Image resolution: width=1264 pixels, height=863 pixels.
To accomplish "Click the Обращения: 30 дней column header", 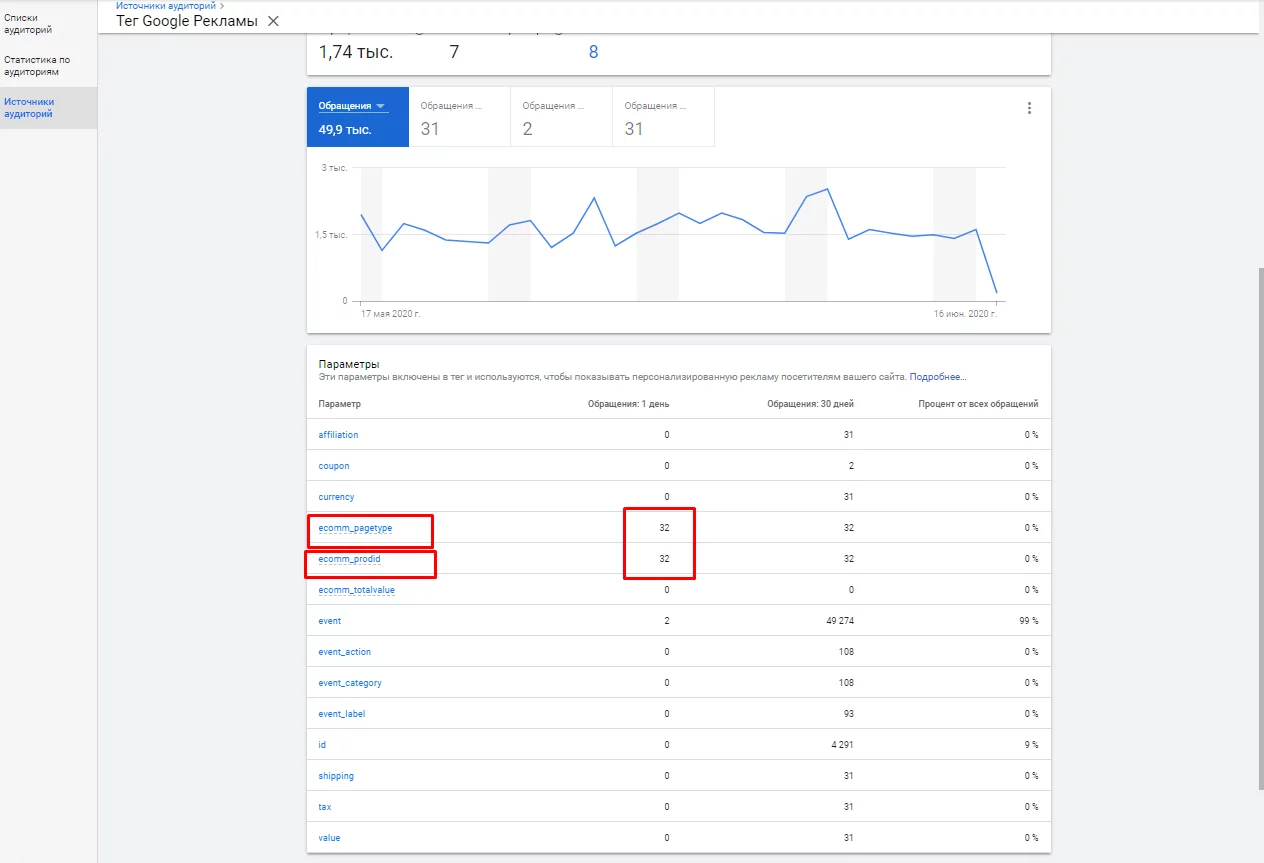I will 810,404.
